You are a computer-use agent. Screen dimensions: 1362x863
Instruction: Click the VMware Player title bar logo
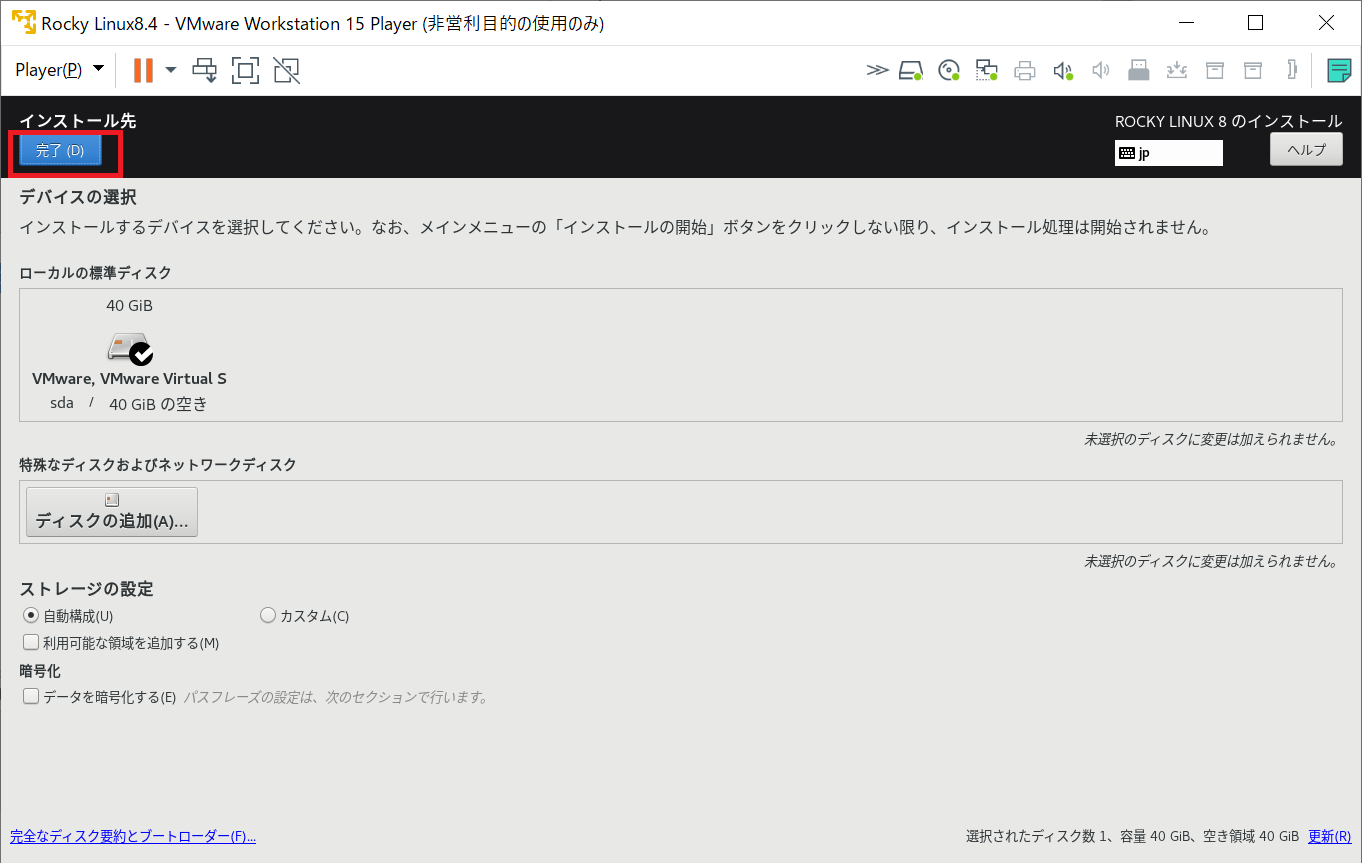[x=23, y=22]
